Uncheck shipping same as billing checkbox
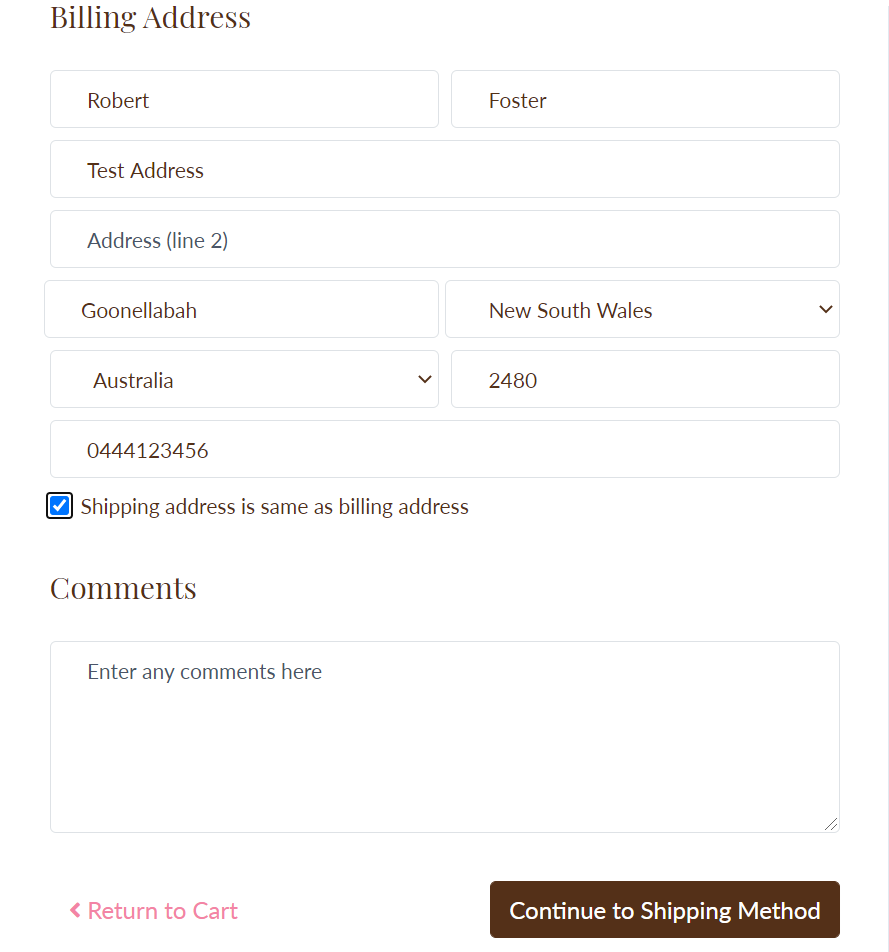889x952 pixels. pos(60,506)
